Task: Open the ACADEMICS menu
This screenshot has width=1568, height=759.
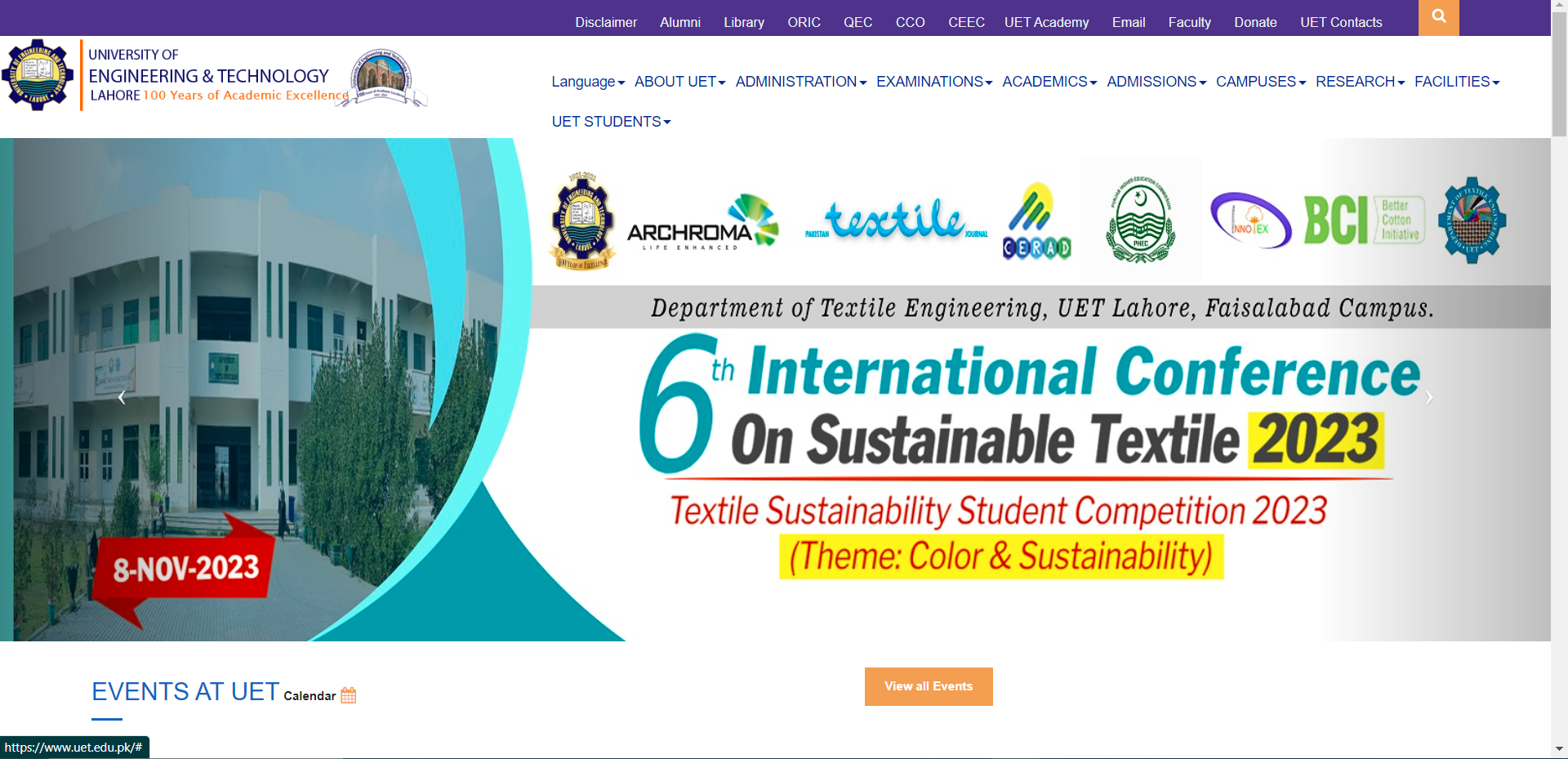Action: click(1049, 82)
